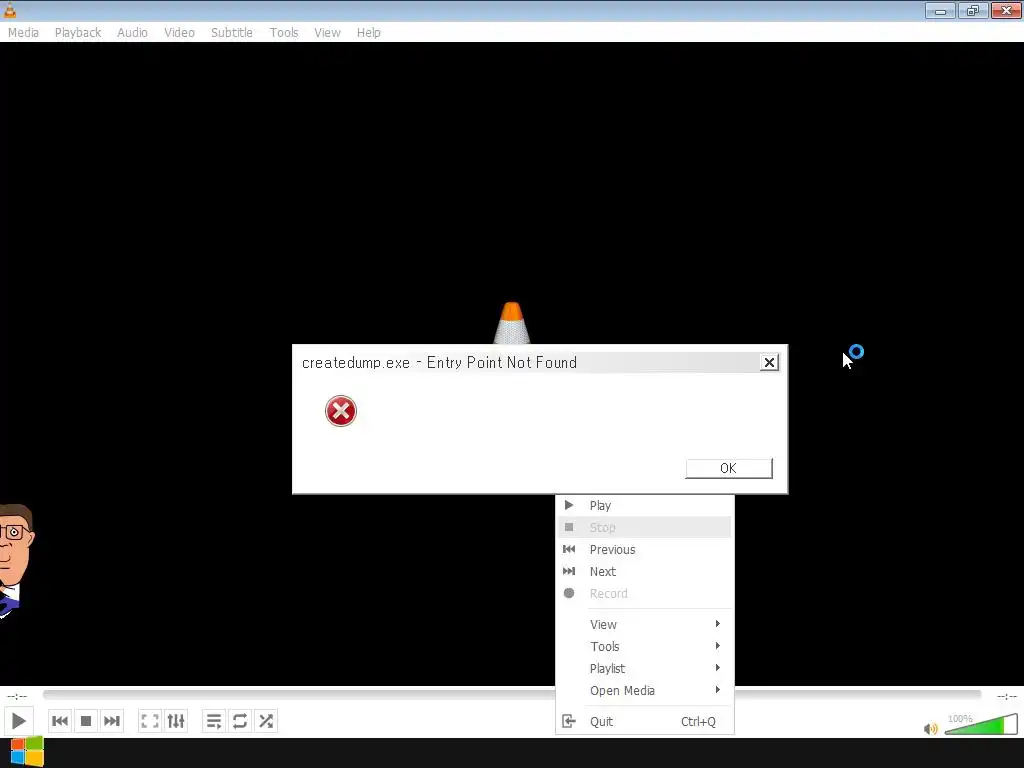Click the red error icon in dialog

[x=341, y=411]
